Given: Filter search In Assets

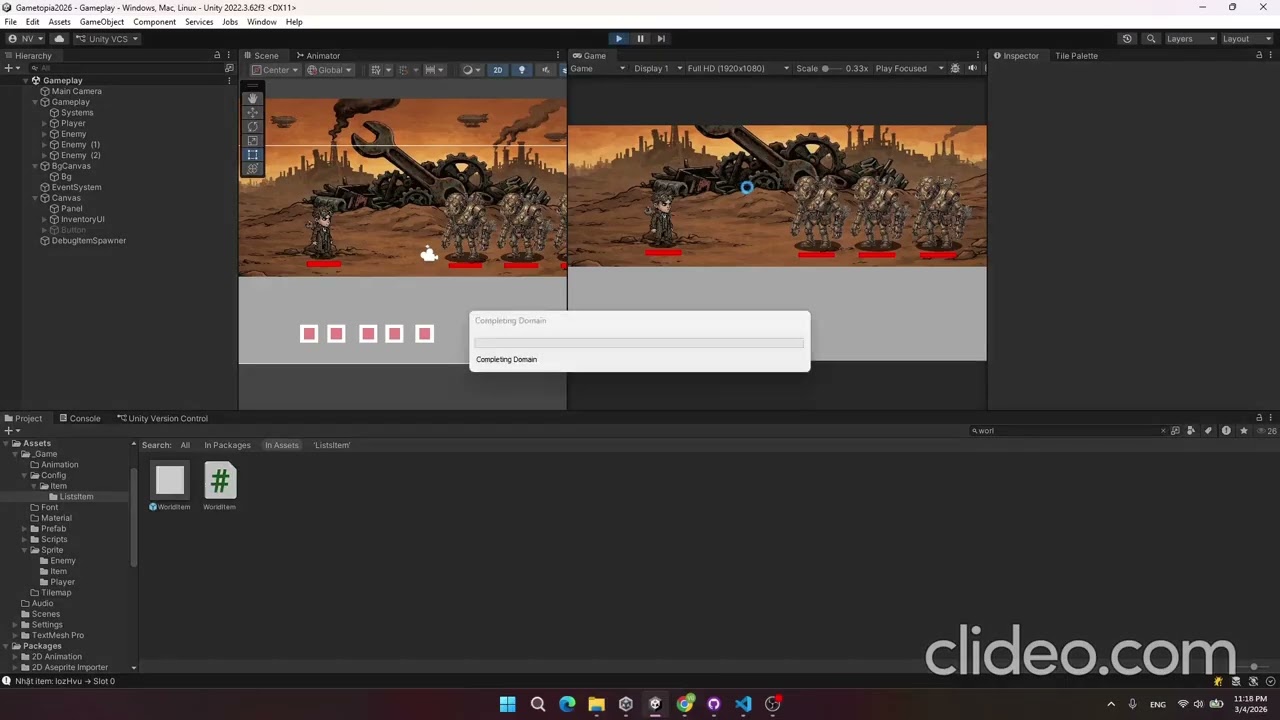Looking at the screenshot, I should point(281,445).
